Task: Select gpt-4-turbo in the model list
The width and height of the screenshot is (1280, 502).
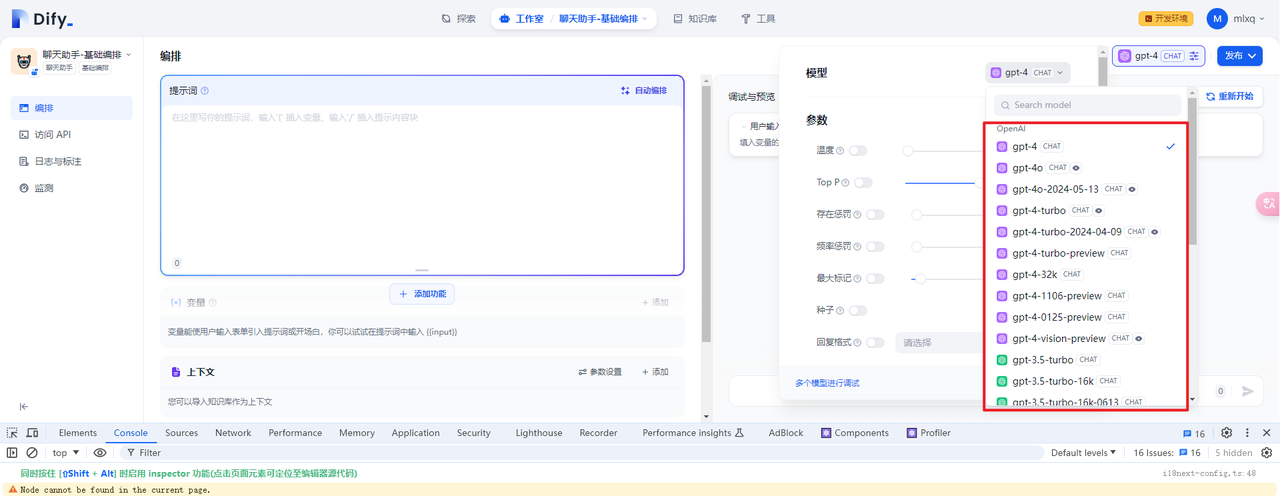Action: pyautogui.click(x=1087, y=210)
